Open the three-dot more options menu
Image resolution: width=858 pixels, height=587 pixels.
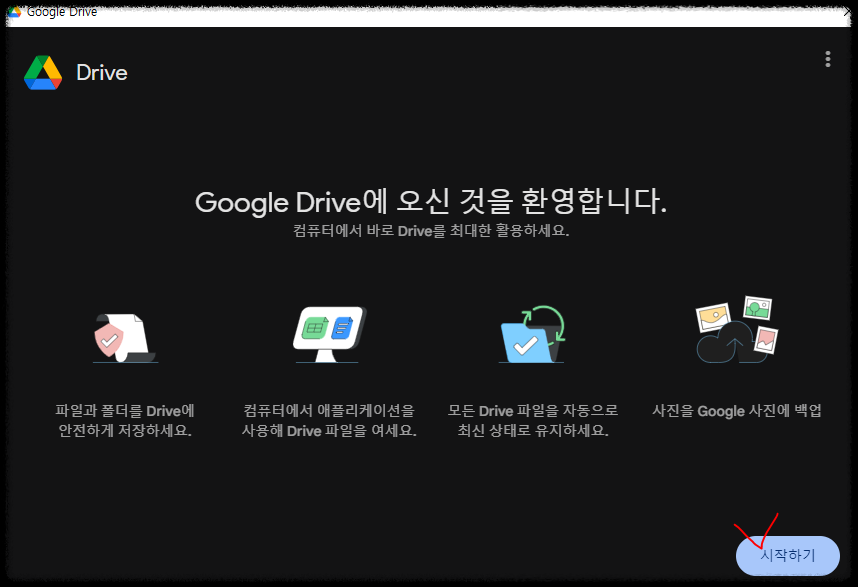click(x=827, y=59)
